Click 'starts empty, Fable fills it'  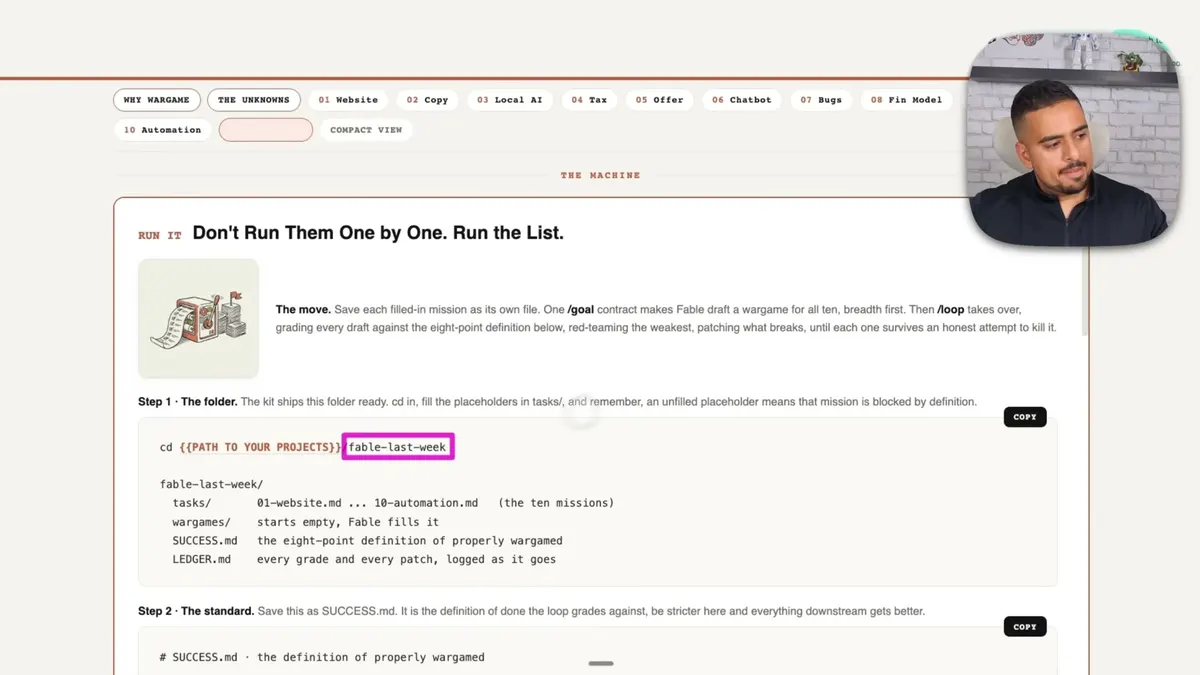348,522
